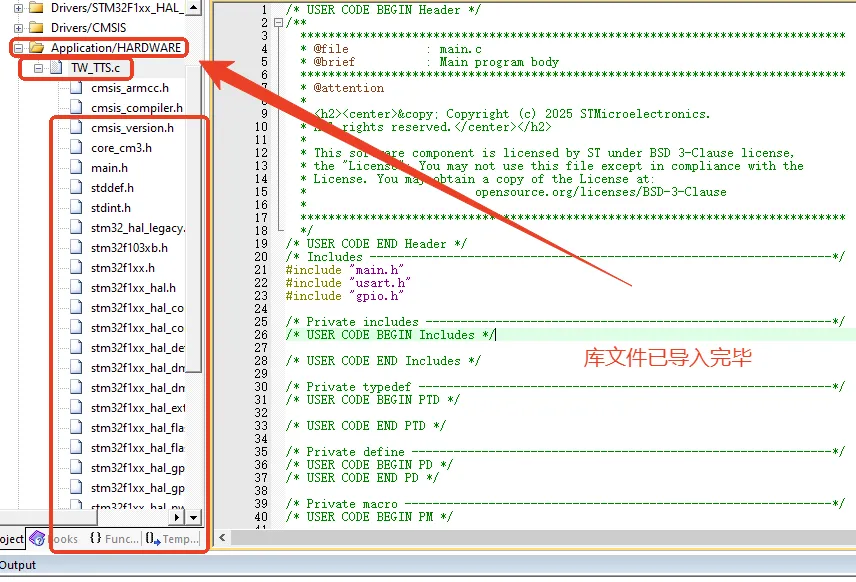The image size is (856, 582).
Task: Collapse the header comment fold on line 2
Action: [277, 22]
